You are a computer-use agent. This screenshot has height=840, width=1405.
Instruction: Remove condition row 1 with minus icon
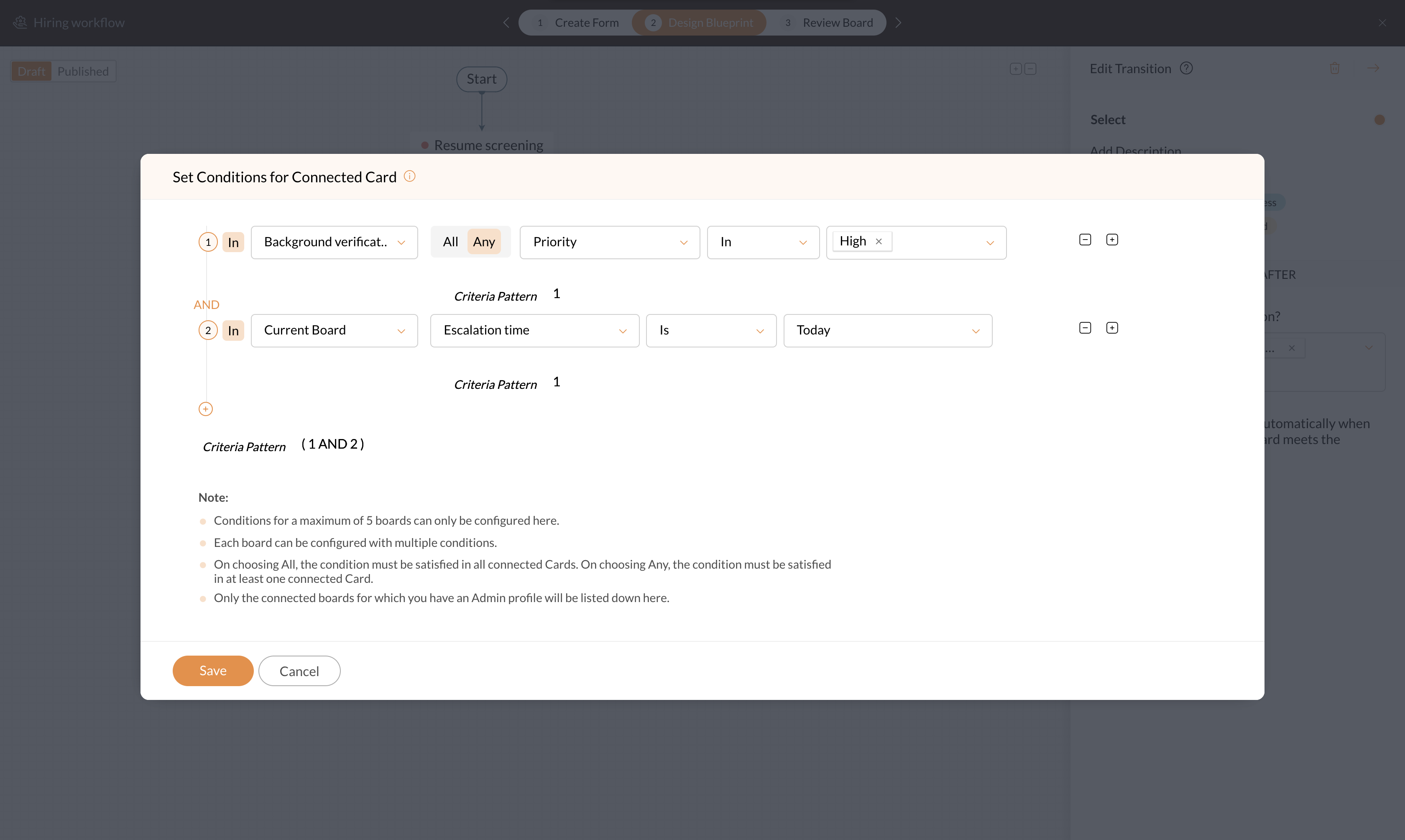pos(1085,240)
